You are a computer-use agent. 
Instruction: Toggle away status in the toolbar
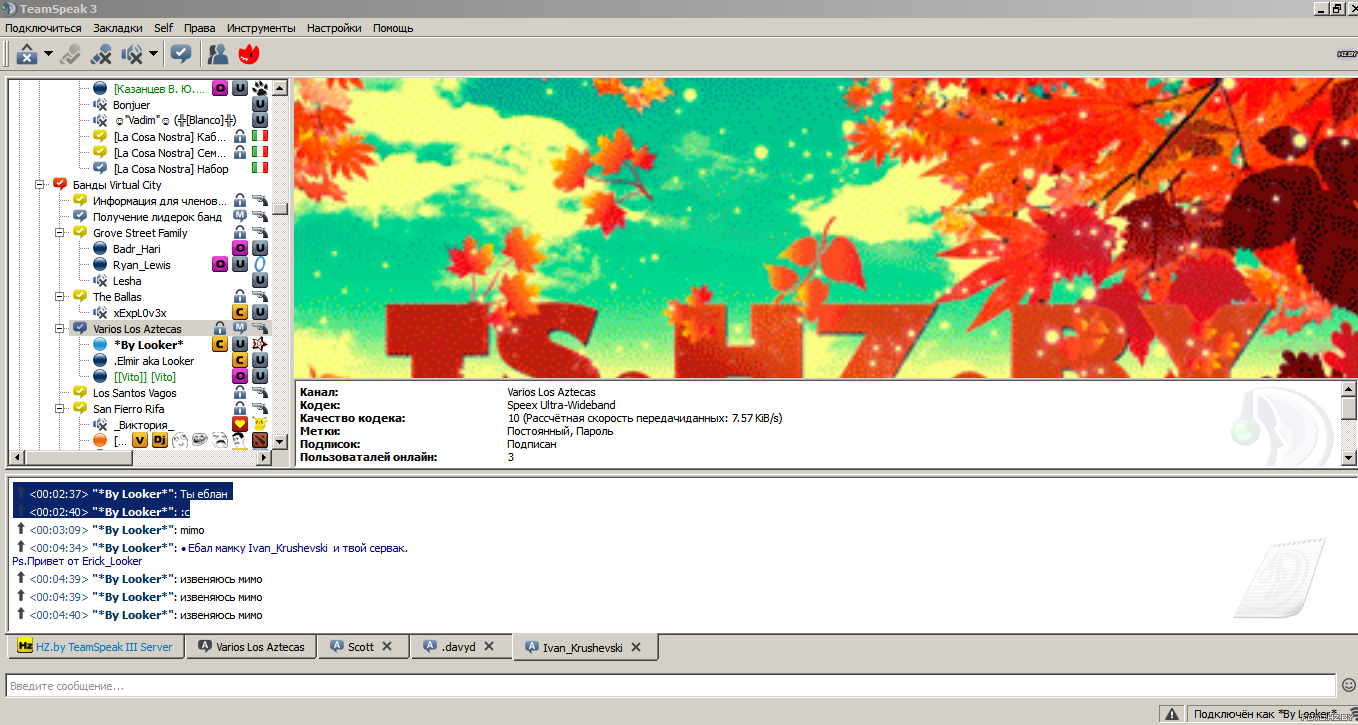pyautogui.click(x=27, y=54)
